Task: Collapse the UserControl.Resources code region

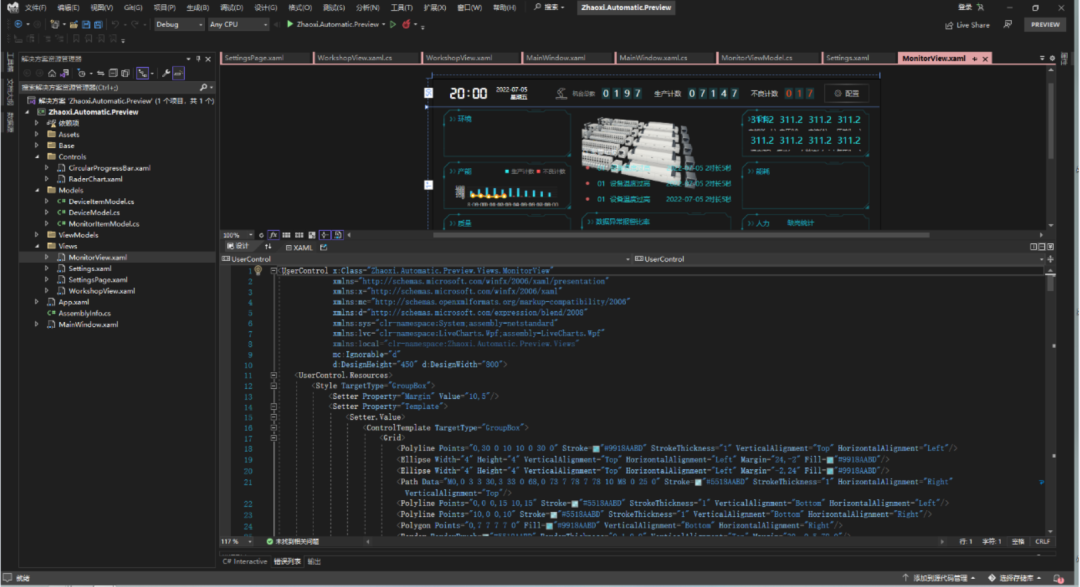Action: 273,375
